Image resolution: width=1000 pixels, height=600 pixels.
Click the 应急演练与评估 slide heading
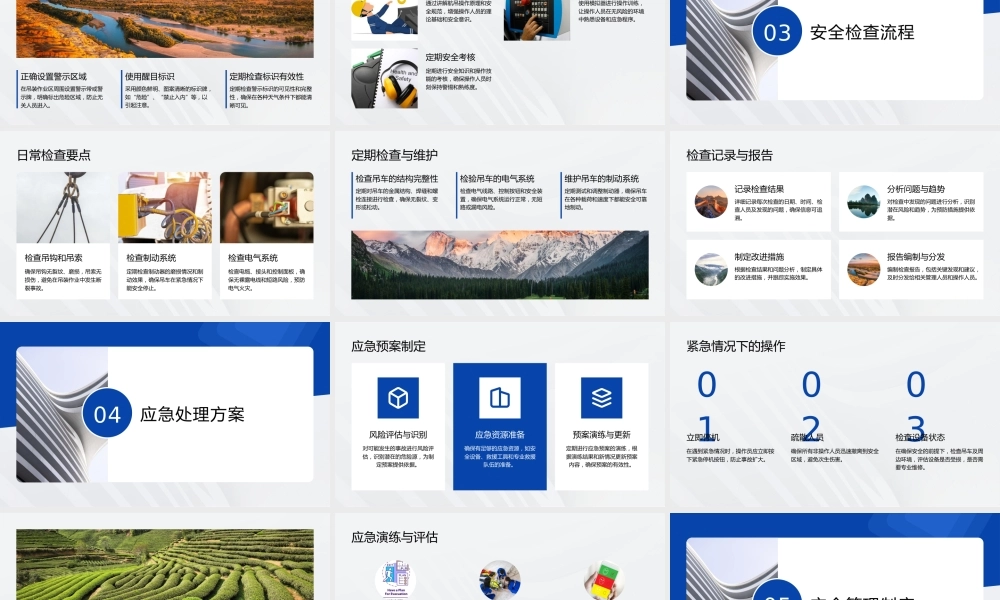pos(394,538)
